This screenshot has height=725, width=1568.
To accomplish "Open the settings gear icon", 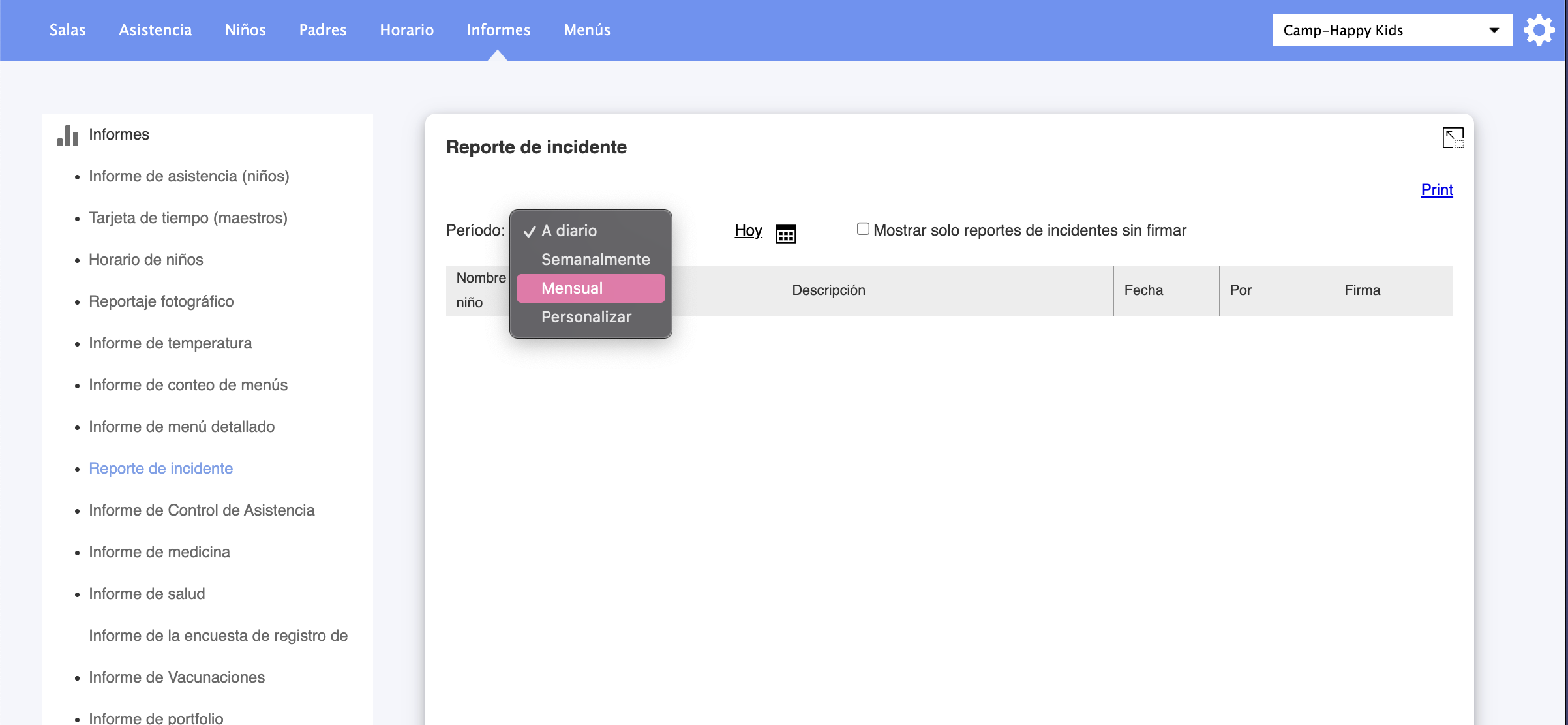I will click(1539, 30).
